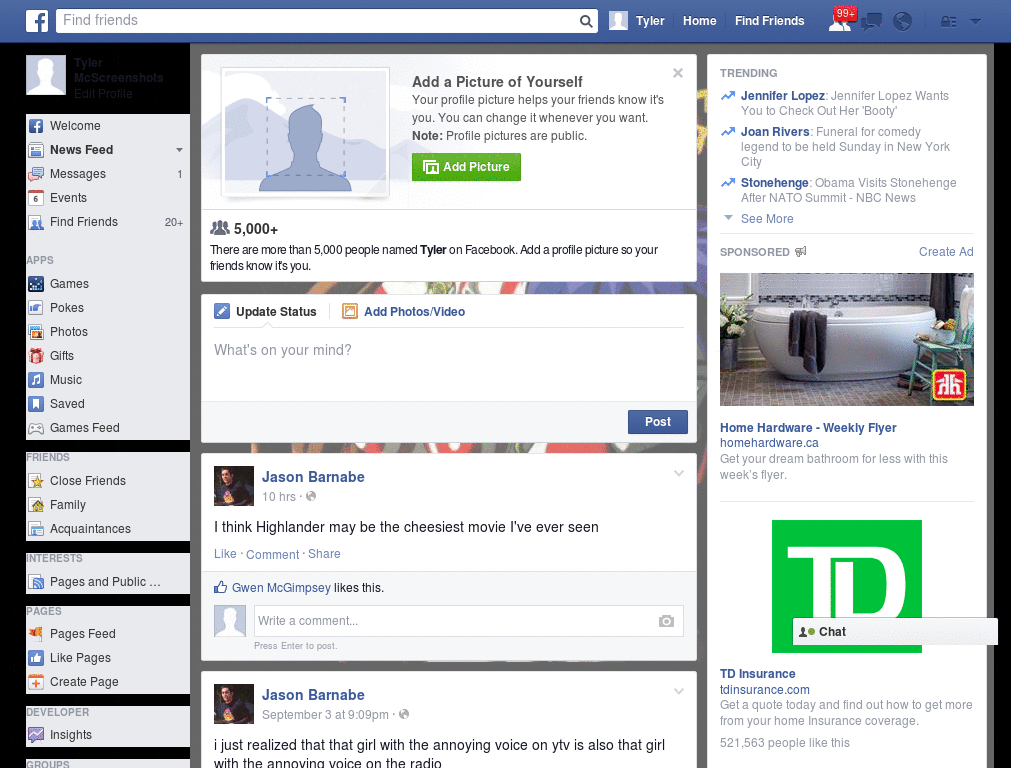Click Comment on the Highlander post
This screenshot has width=1024, height=768.
click(272, 554)
